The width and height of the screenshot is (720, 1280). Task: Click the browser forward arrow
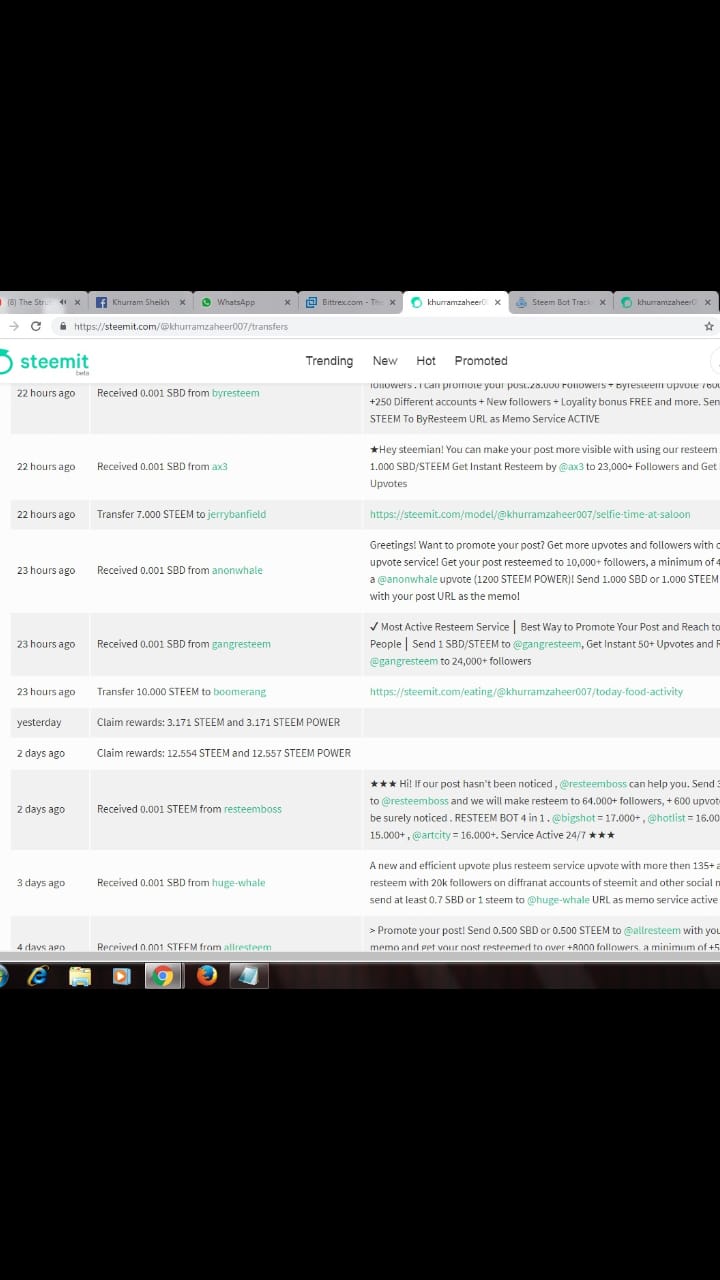[13, 326]
